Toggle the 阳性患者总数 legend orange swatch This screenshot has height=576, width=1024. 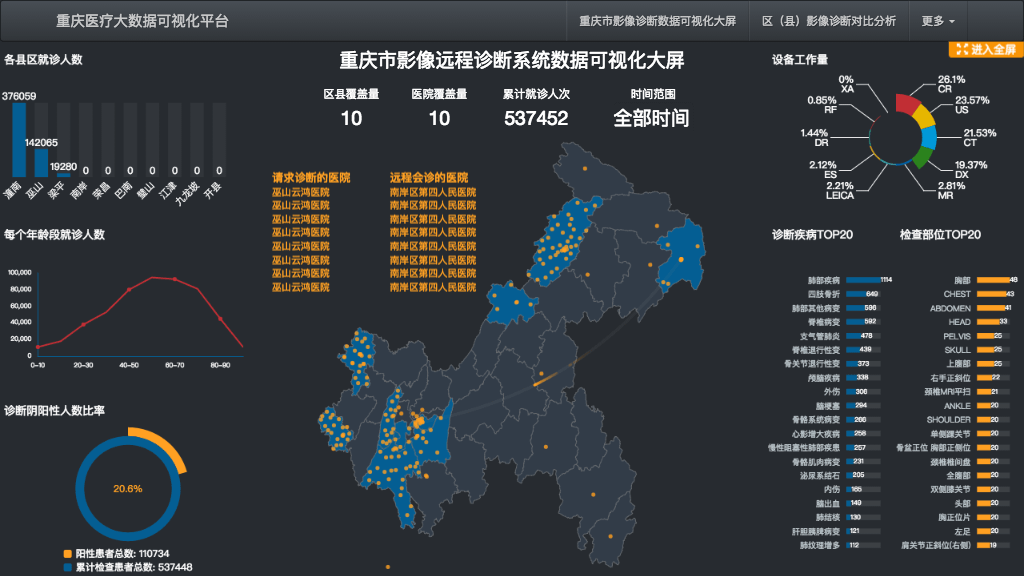(67, 553)
